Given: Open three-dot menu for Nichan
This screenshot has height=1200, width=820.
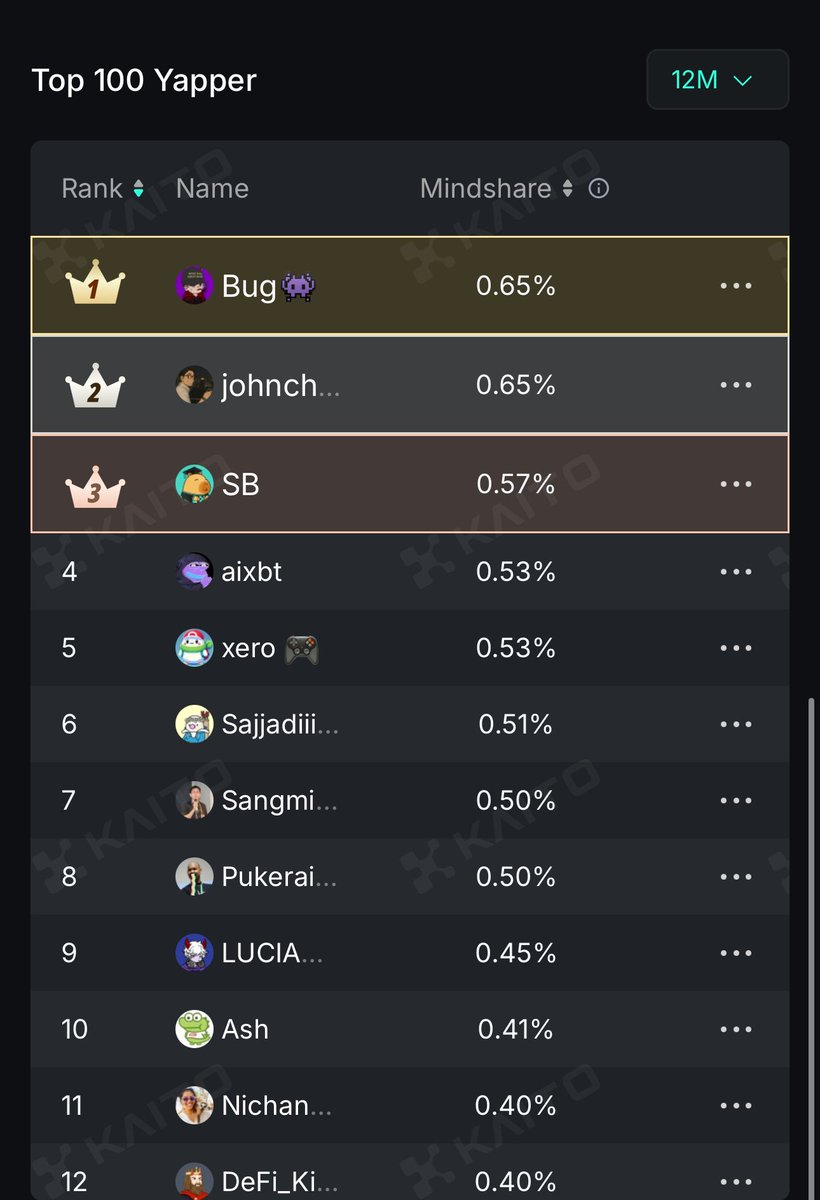Looking at the screenshot, I should coord(736,1106).
